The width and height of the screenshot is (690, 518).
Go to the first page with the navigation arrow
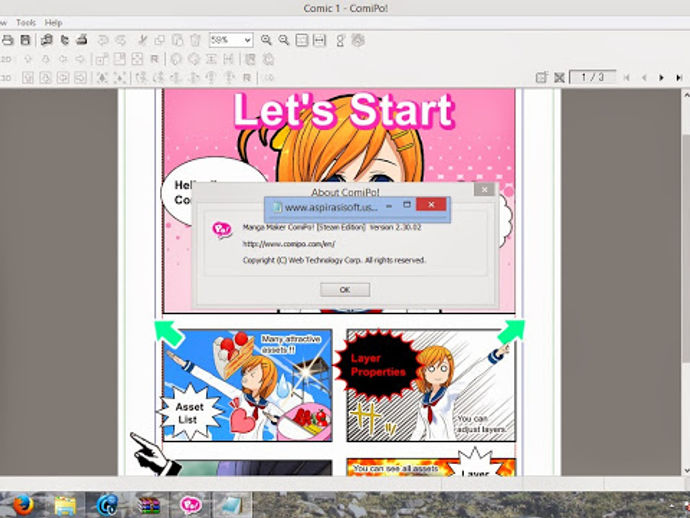coord(627,78)
